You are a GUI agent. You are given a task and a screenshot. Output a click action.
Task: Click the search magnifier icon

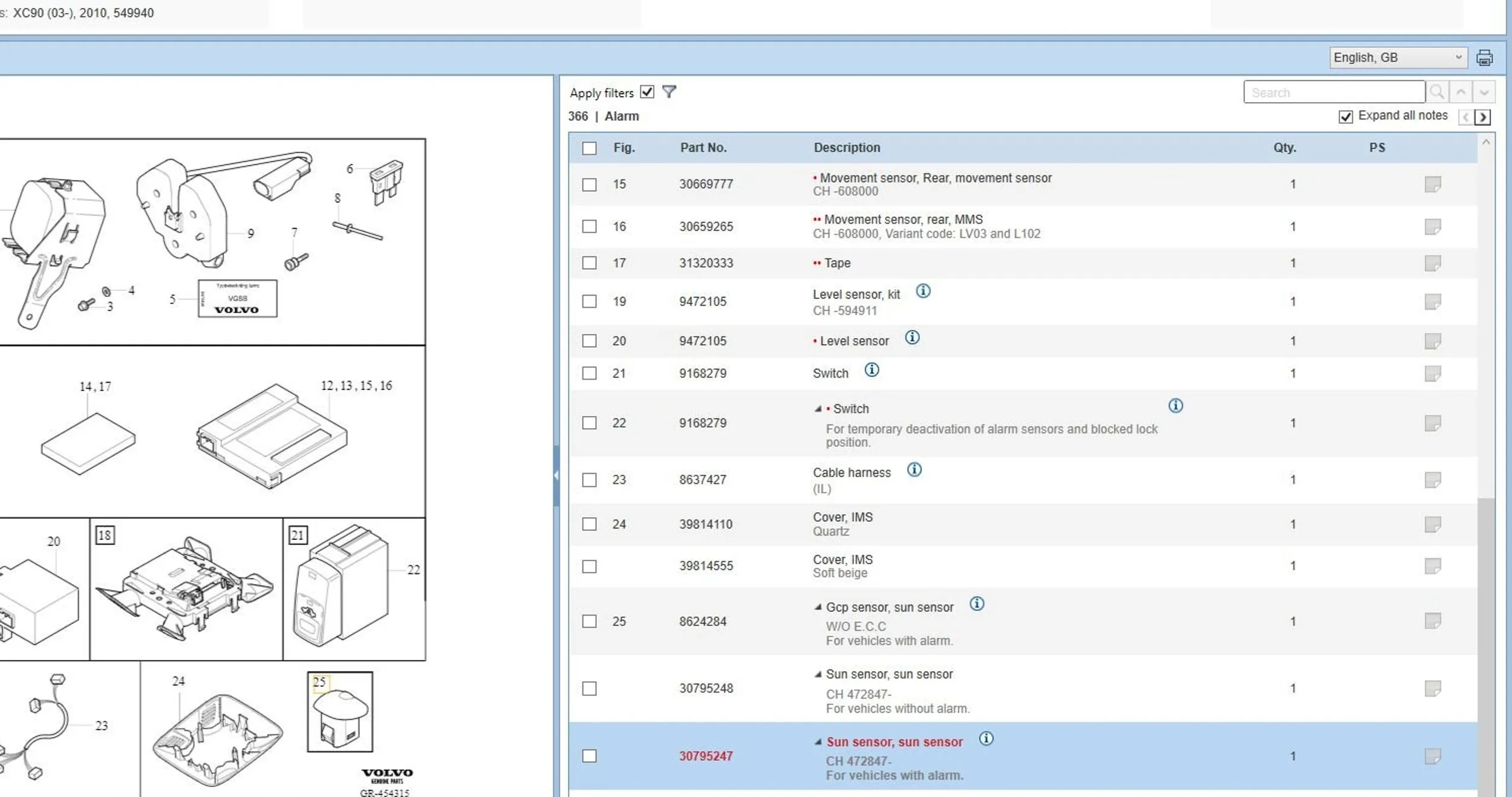1436,93
